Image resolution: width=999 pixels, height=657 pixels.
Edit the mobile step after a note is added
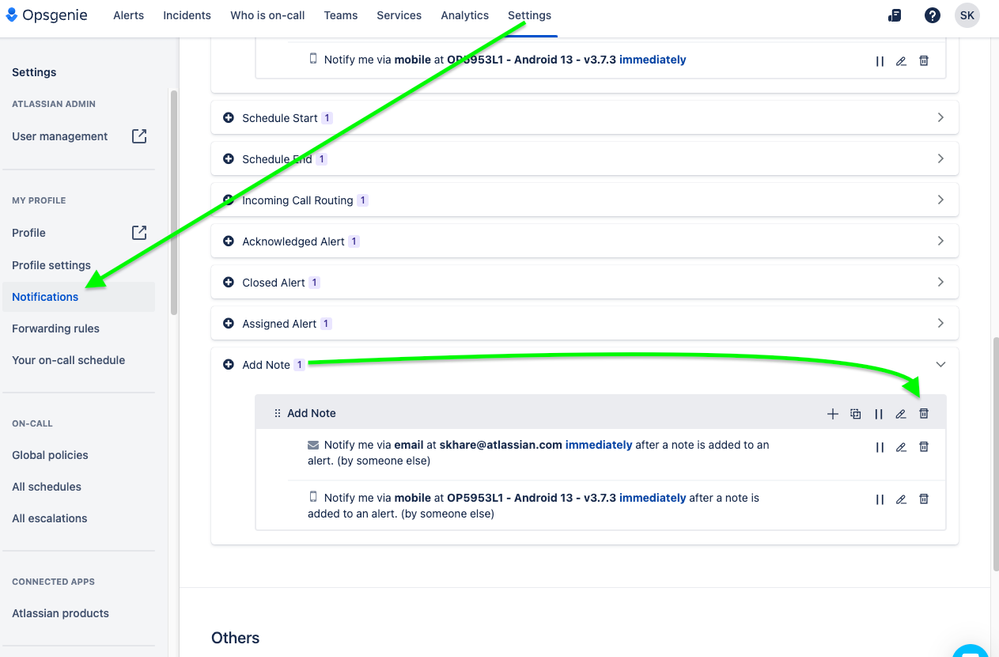[900, 500]
